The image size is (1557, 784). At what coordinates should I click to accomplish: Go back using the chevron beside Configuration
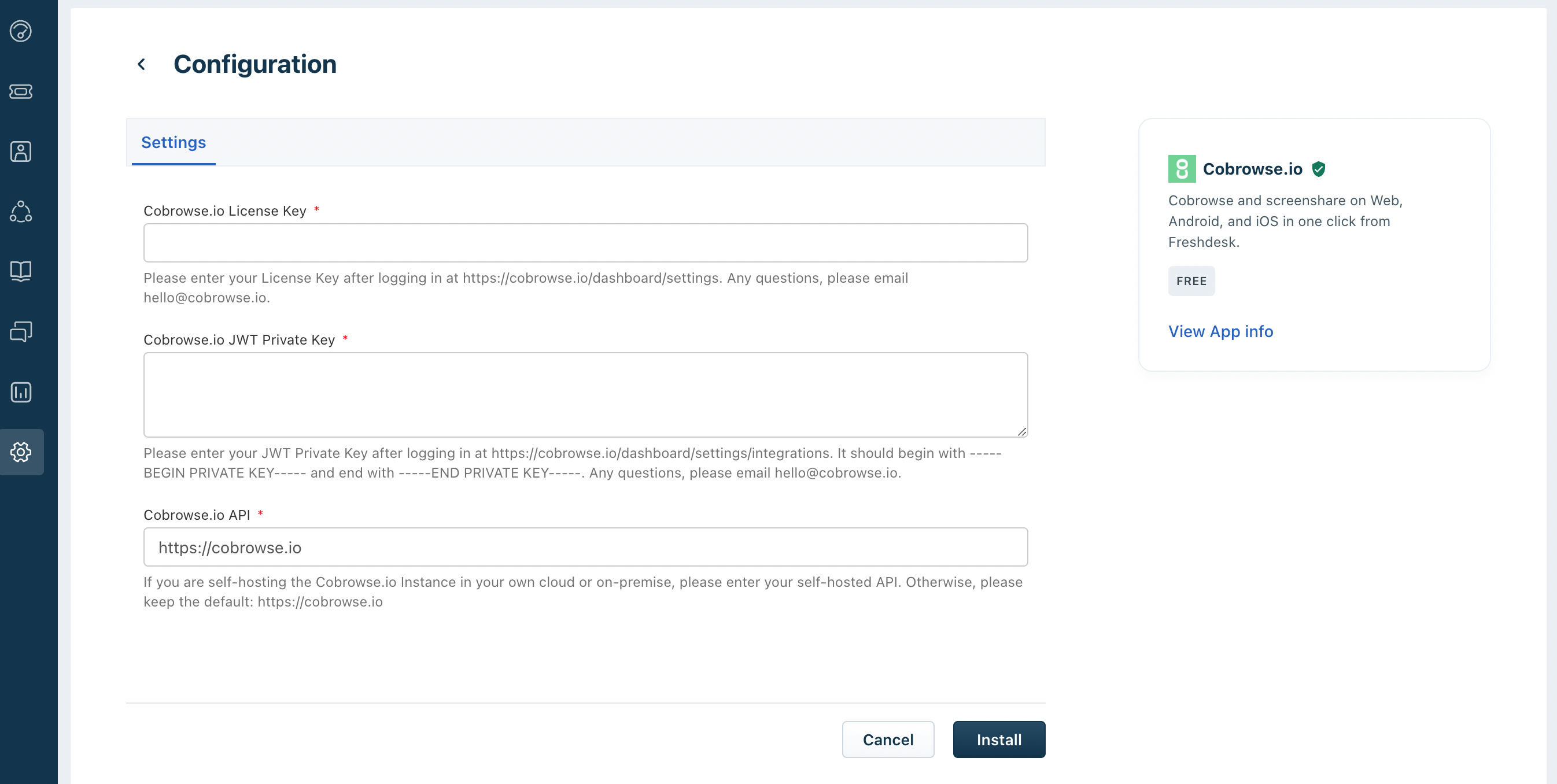click(x=142, y=64)
